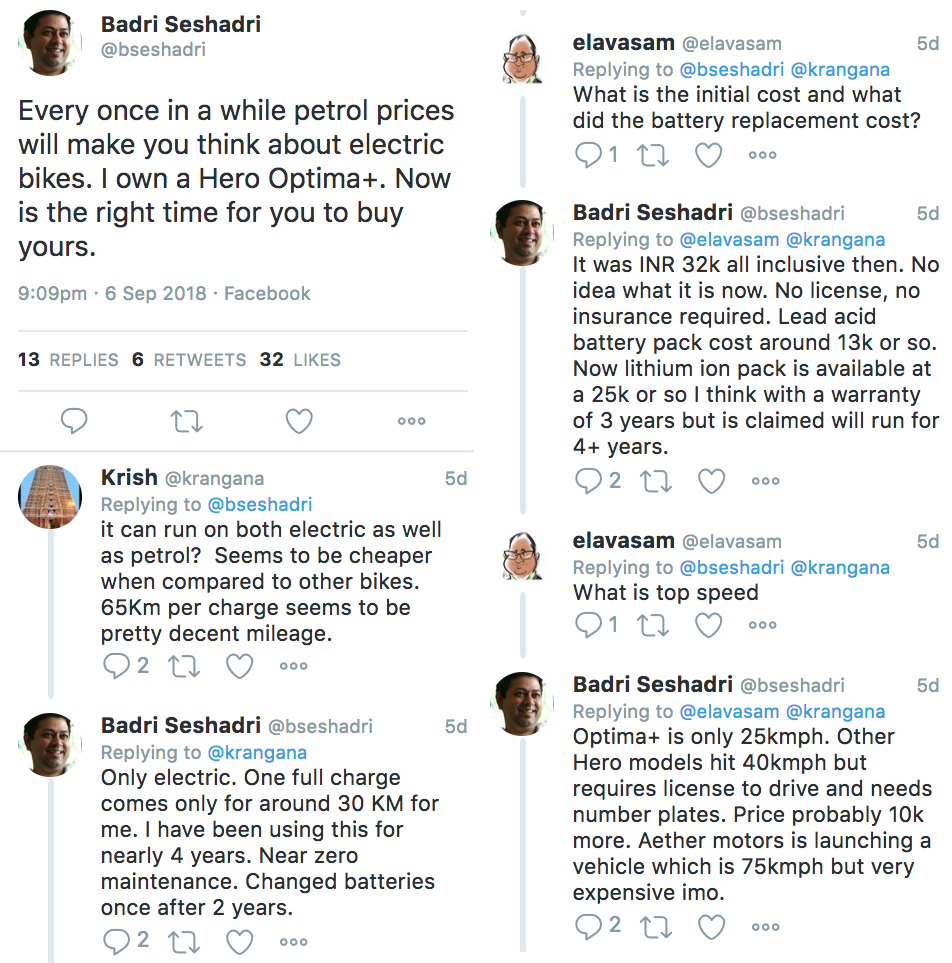Screen dimensions: 952x963
Task: Like Krish's reply about 65Km per charge
Action: click(x=240, y=666)
